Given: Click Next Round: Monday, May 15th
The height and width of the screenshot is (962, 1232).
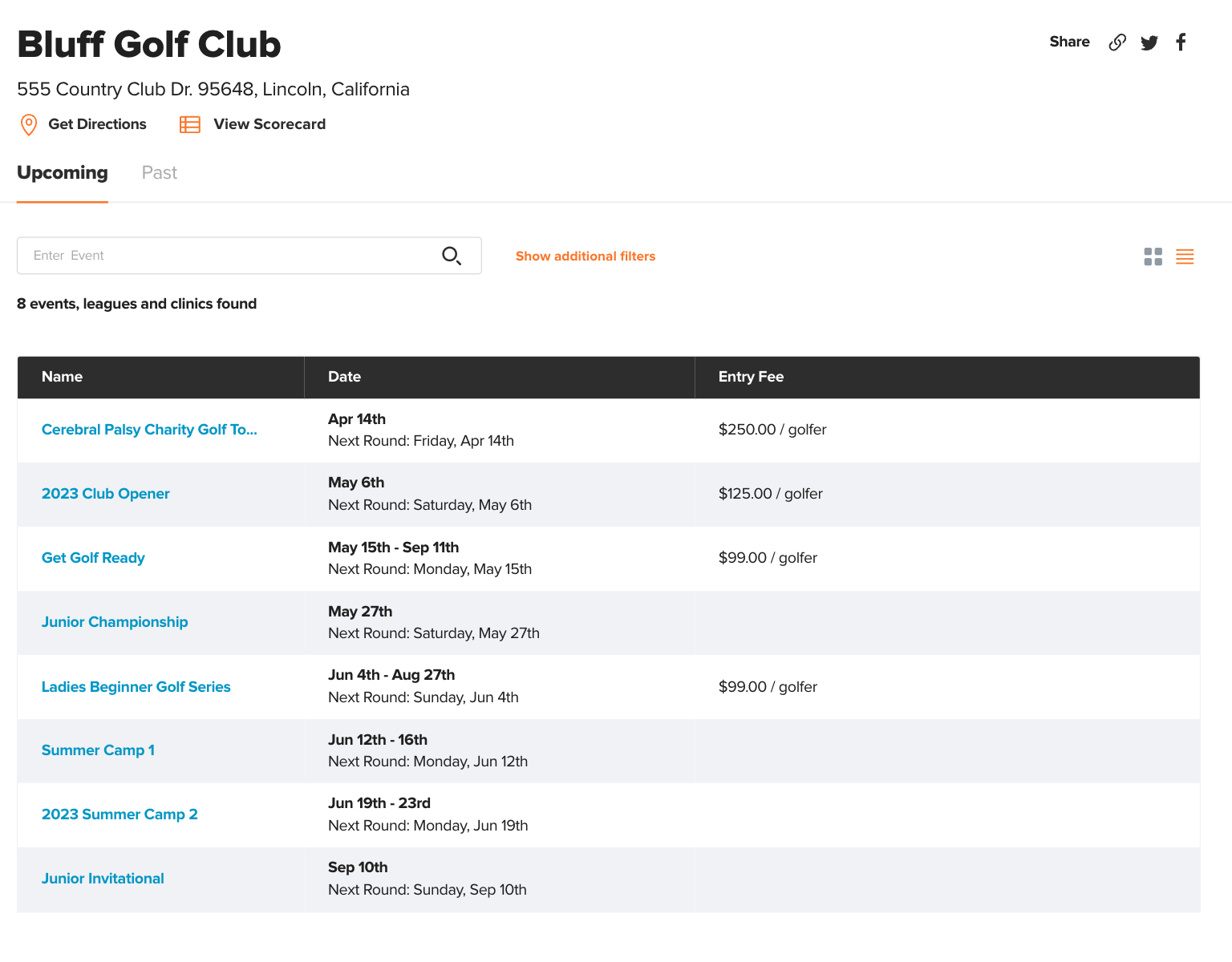Looking at the screenshot, I should [430, 569].
